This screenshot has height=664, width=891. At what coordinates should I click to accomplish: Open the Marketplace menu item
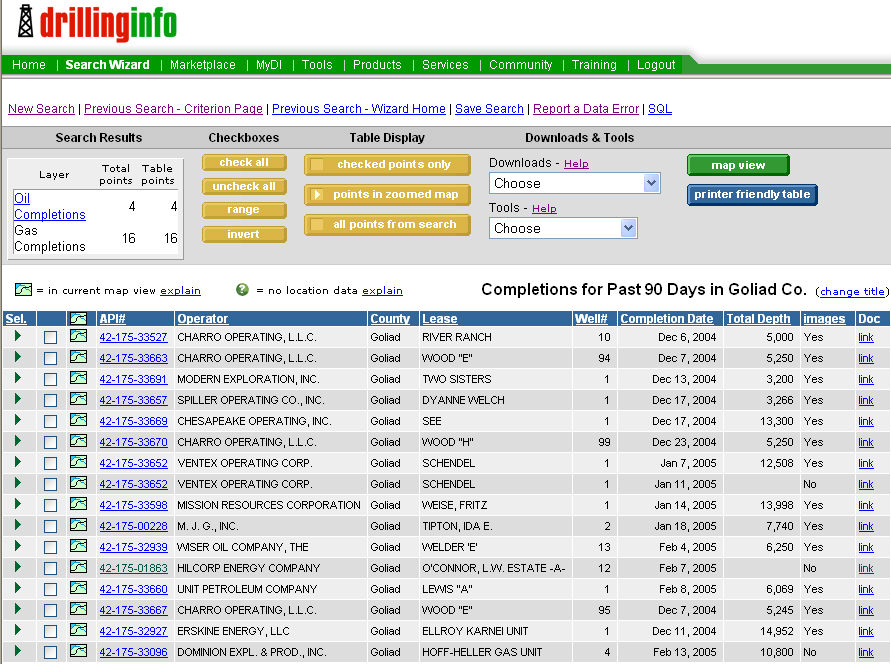(203, 65)
